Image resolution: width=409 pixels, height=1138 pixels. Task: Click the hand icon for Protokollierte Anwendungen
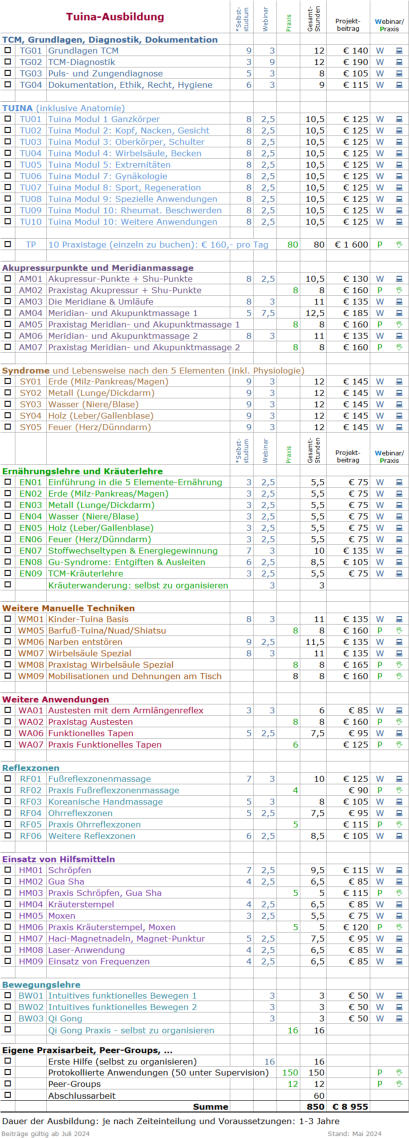399,1072
